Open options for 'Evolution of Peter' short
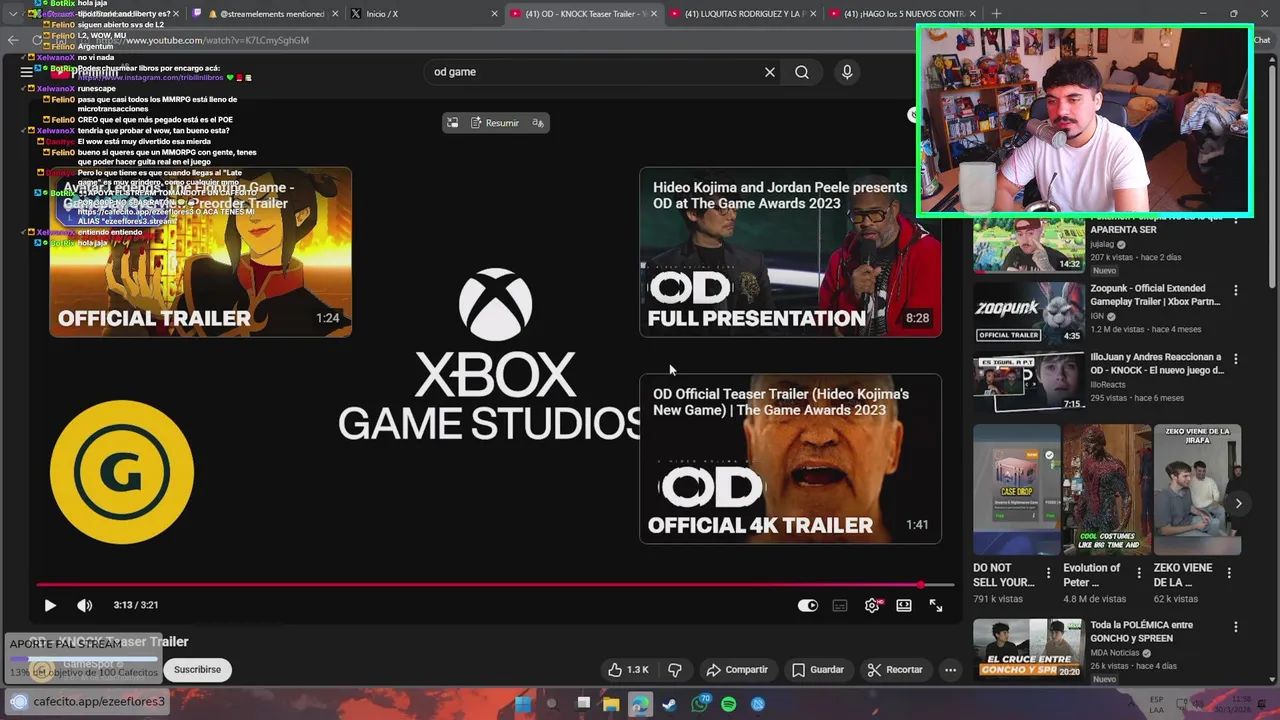Screen dimensions: 1280x720 pyautogui.click(x=1139, y=573)
